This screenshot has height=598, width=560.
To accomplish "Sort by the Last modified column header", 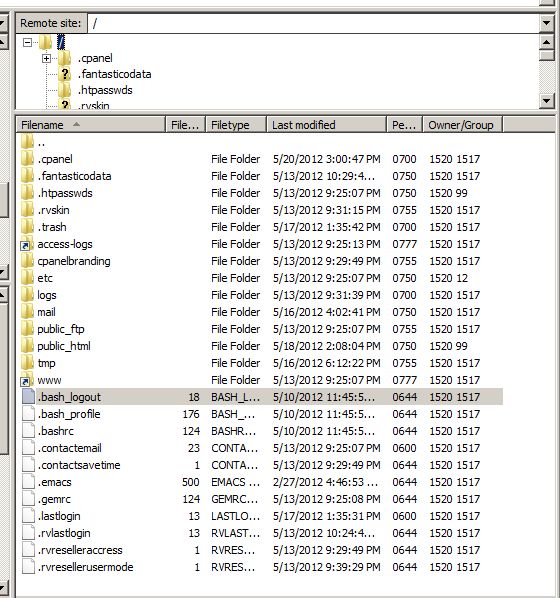I will pyautogui.click(x=326, y=125).
